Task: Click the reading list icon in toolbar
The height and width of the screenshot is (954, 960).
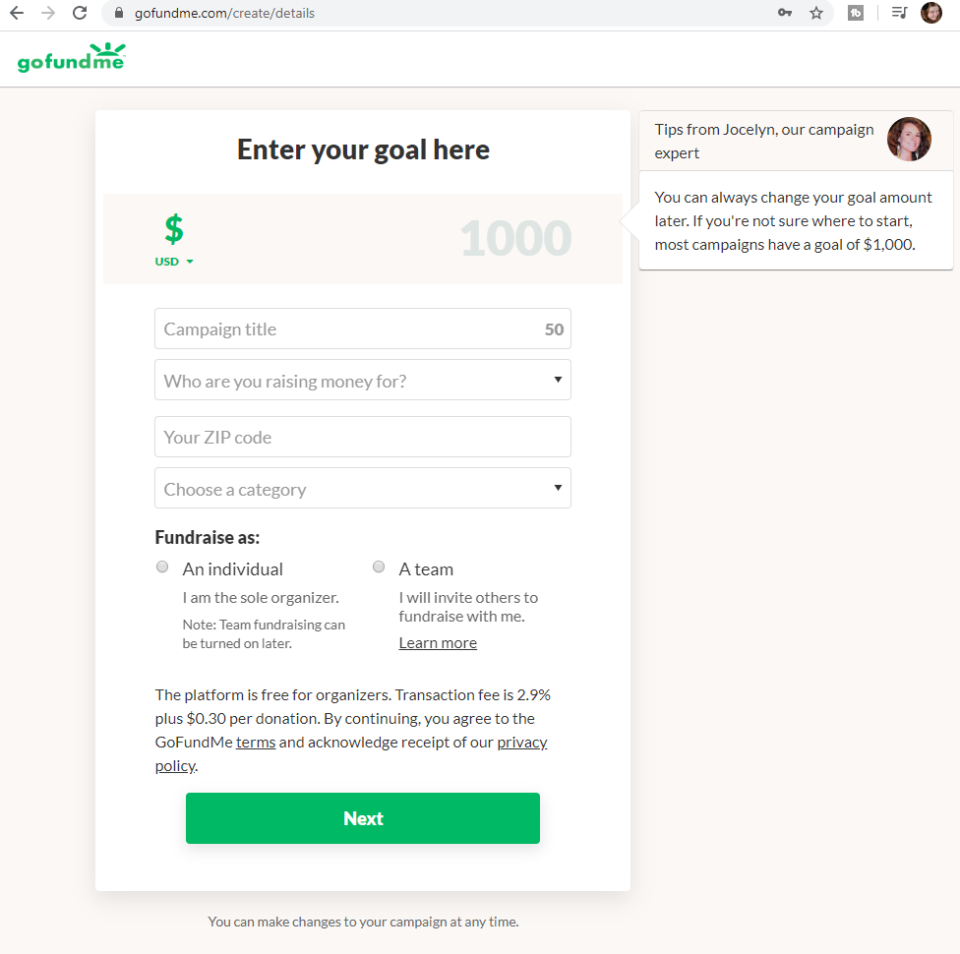Action: tap(898, 13)
